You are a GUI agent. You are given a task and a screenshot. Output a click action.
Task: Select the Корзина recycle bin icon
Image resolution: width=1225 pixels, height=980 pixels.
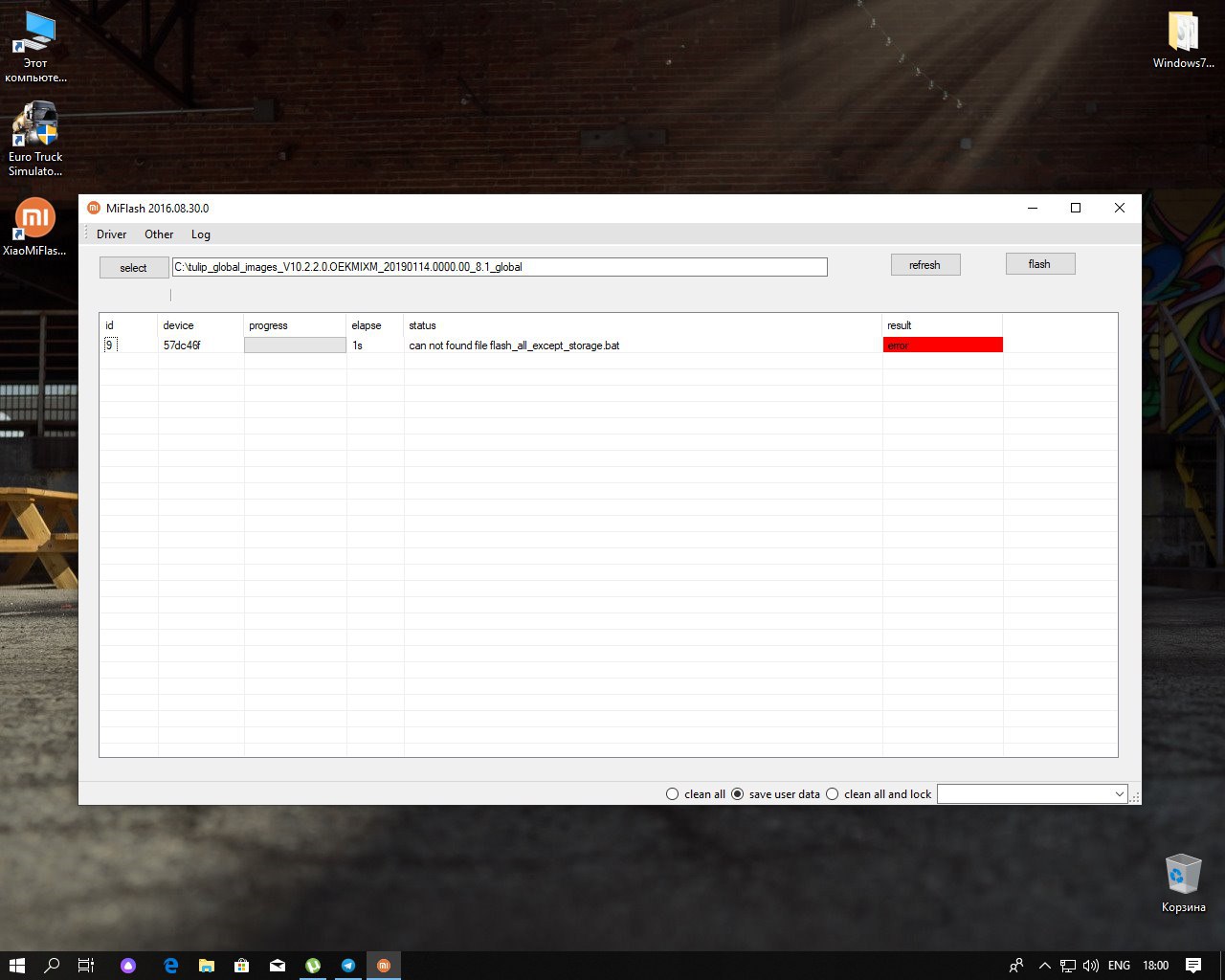[1184, 882]
